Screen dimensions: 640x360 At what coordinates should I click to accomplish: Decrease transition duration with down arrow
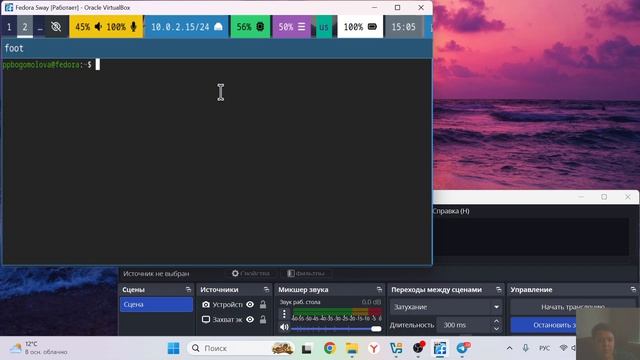(496, 329)
